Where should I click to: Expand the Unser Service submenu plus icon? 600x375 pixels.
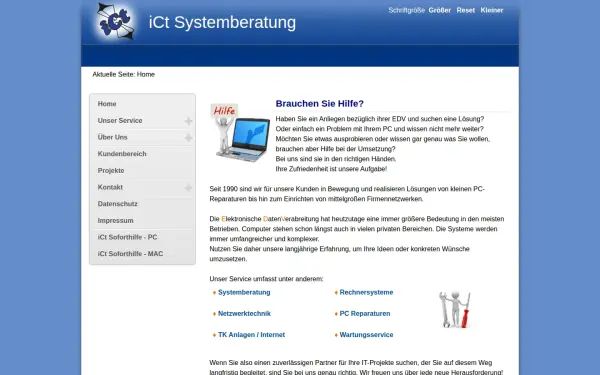188,121
